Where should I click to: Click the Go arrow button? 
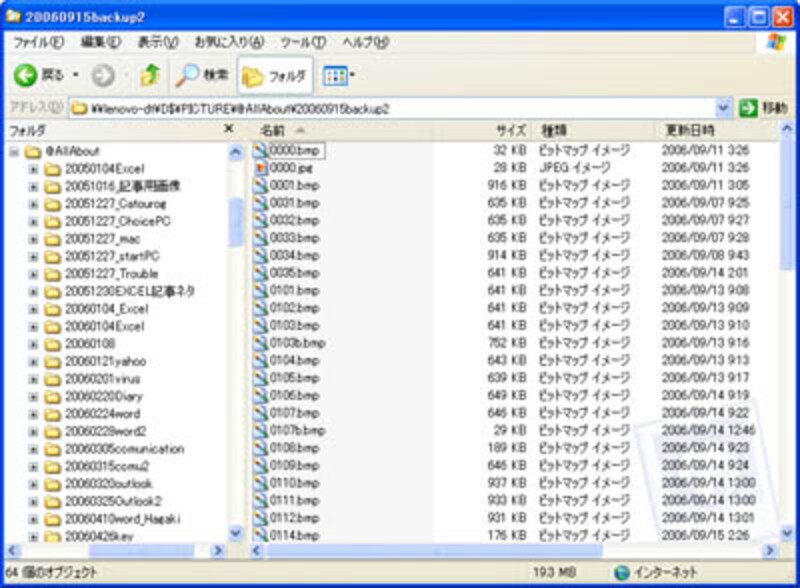tap(749, 108)
